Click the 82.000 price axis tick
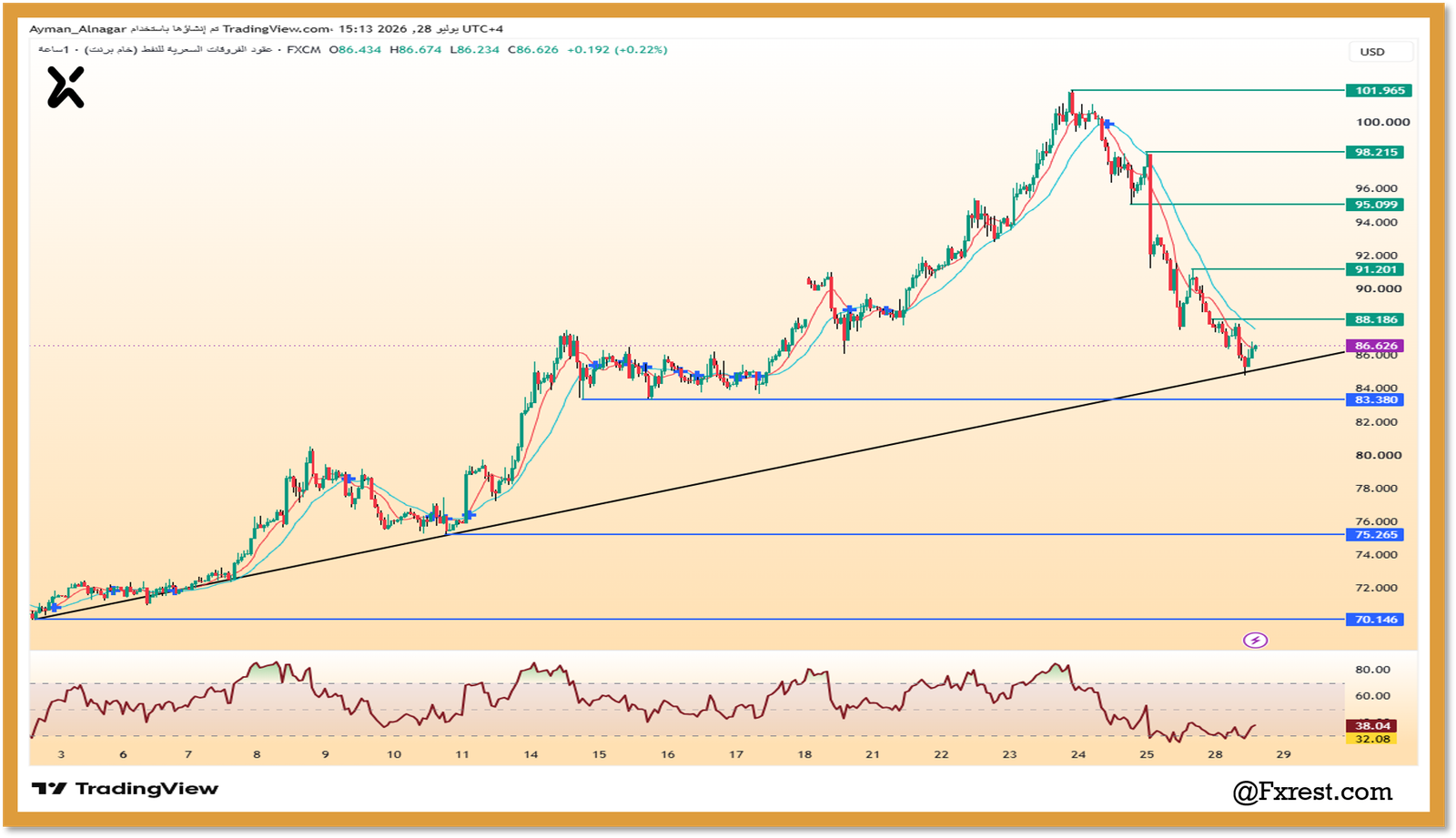This screenshot has height=838, width=1456. coord(1376,422)
